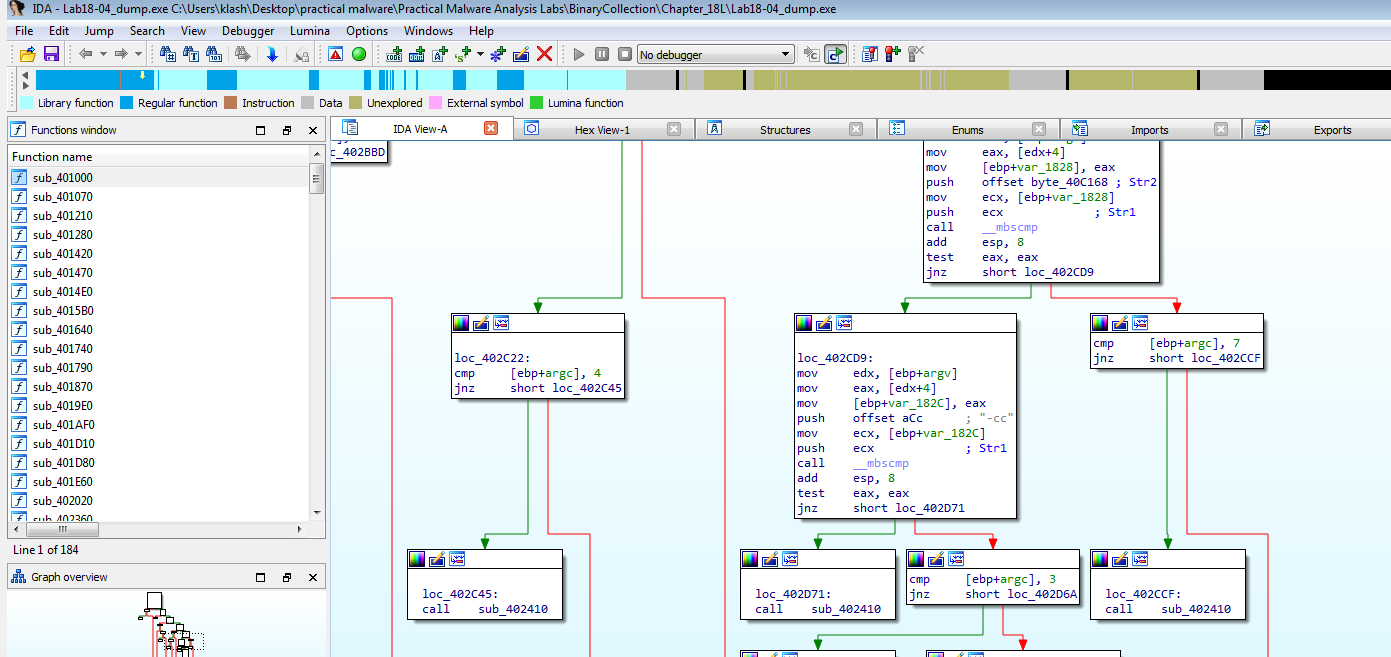The image size is (1391, 657).
Task: Click the binoculars text search icon
Action: coord(191,54)
